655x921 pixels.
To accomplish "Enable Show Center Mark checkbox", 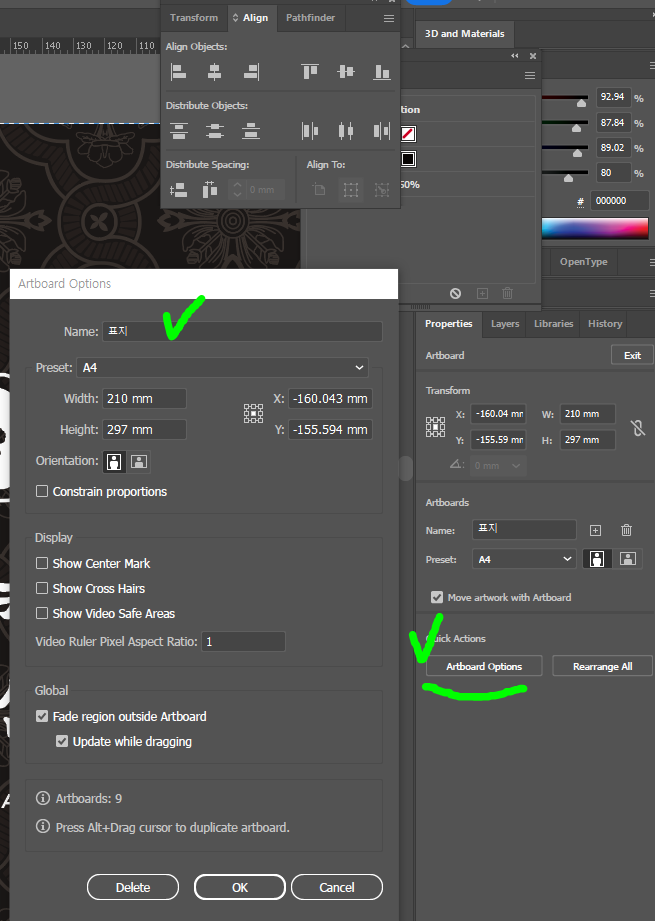I will pos(42,563).
